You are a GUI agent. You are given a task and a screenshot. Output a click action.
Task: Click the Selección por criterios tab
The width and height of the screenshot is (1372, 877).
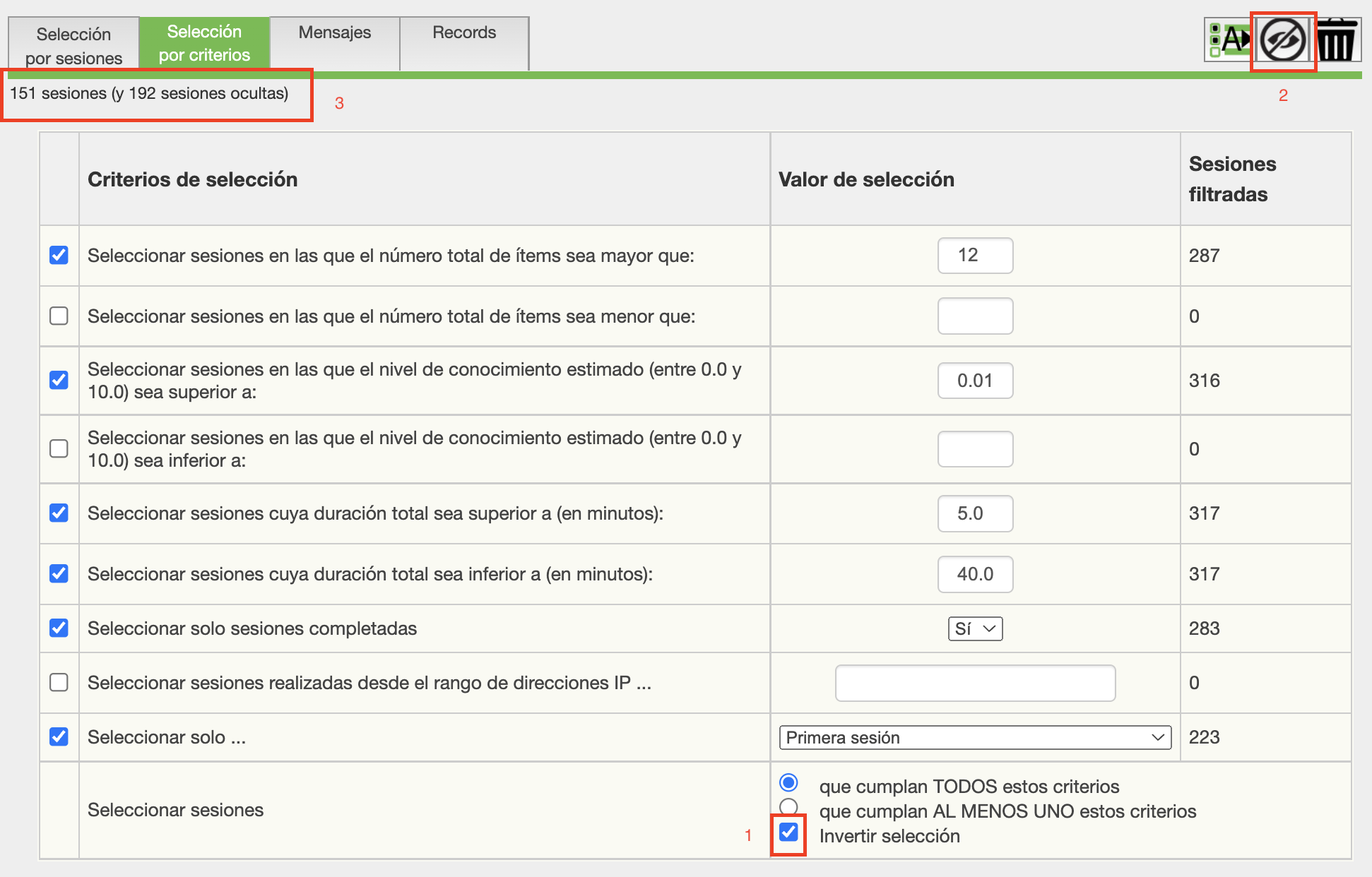[204, 43]
